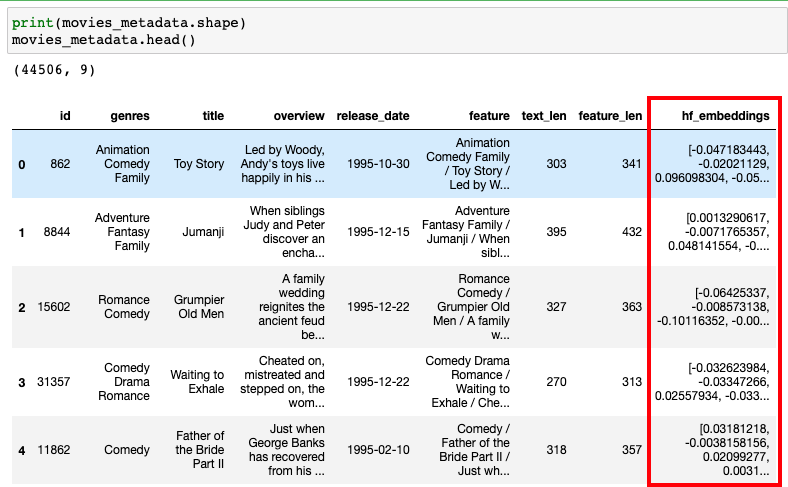Click 'Animation Comedy Family' genres cell
788x487 pixels.
(123, 164)
